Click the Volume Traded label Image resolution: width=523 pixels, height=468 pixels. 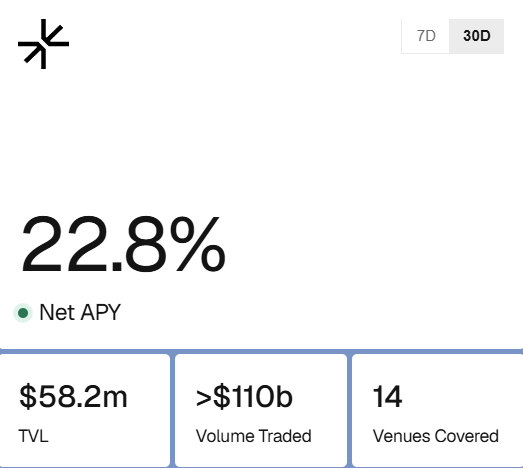[x=253, y=436]
